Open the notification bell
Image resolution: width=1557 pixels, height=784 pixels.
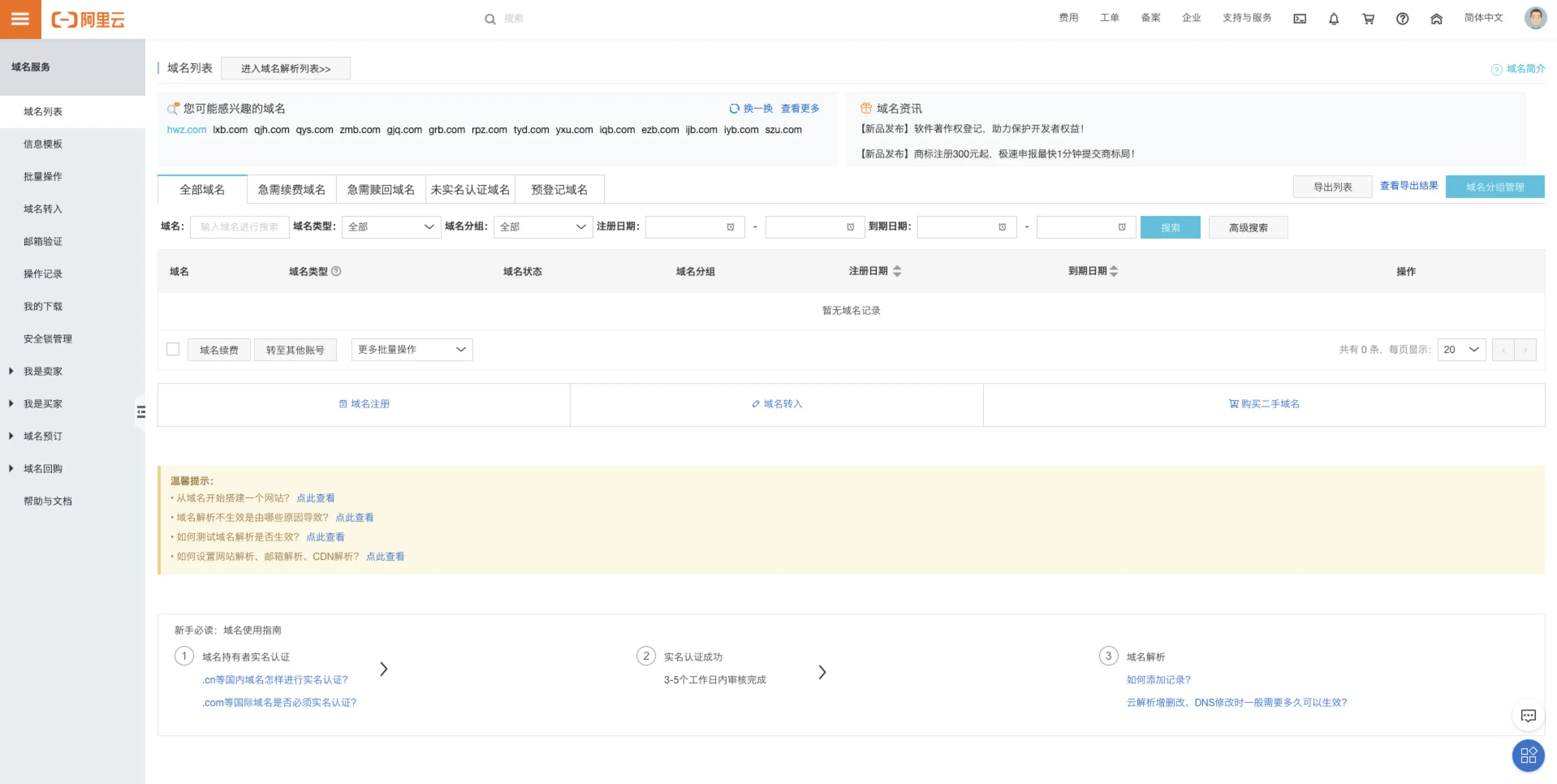coord(1334,19)
